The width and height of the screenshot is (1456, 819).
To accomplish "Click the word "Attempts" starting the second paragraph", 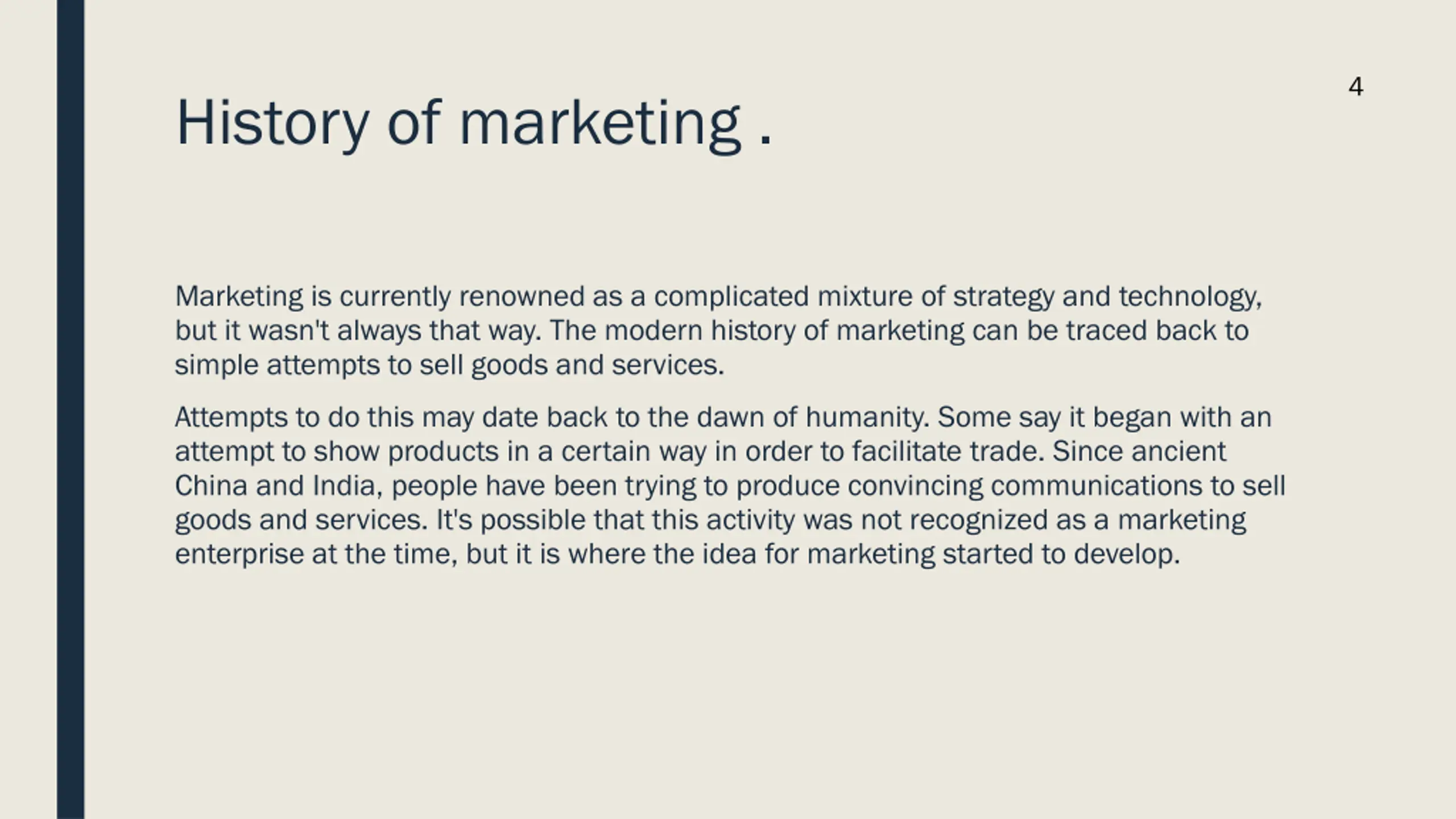I will 231,418.
